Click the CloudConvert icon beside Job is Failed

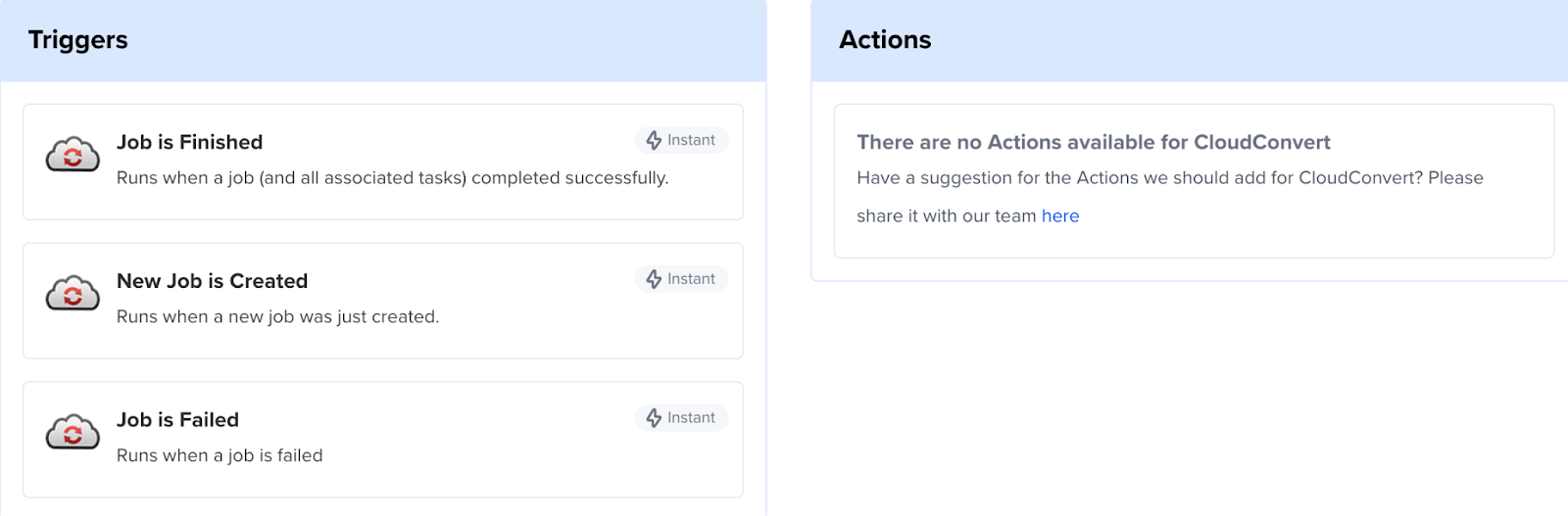point(73,433)
